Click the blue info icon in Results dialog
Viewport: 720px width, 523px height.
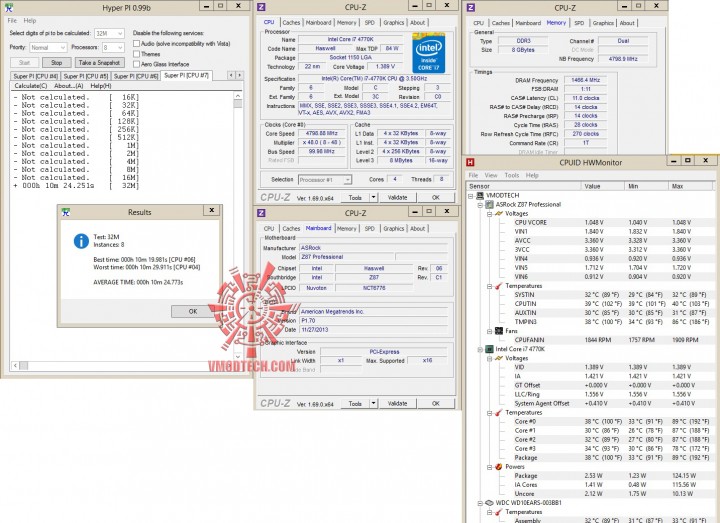pos(81,241)
